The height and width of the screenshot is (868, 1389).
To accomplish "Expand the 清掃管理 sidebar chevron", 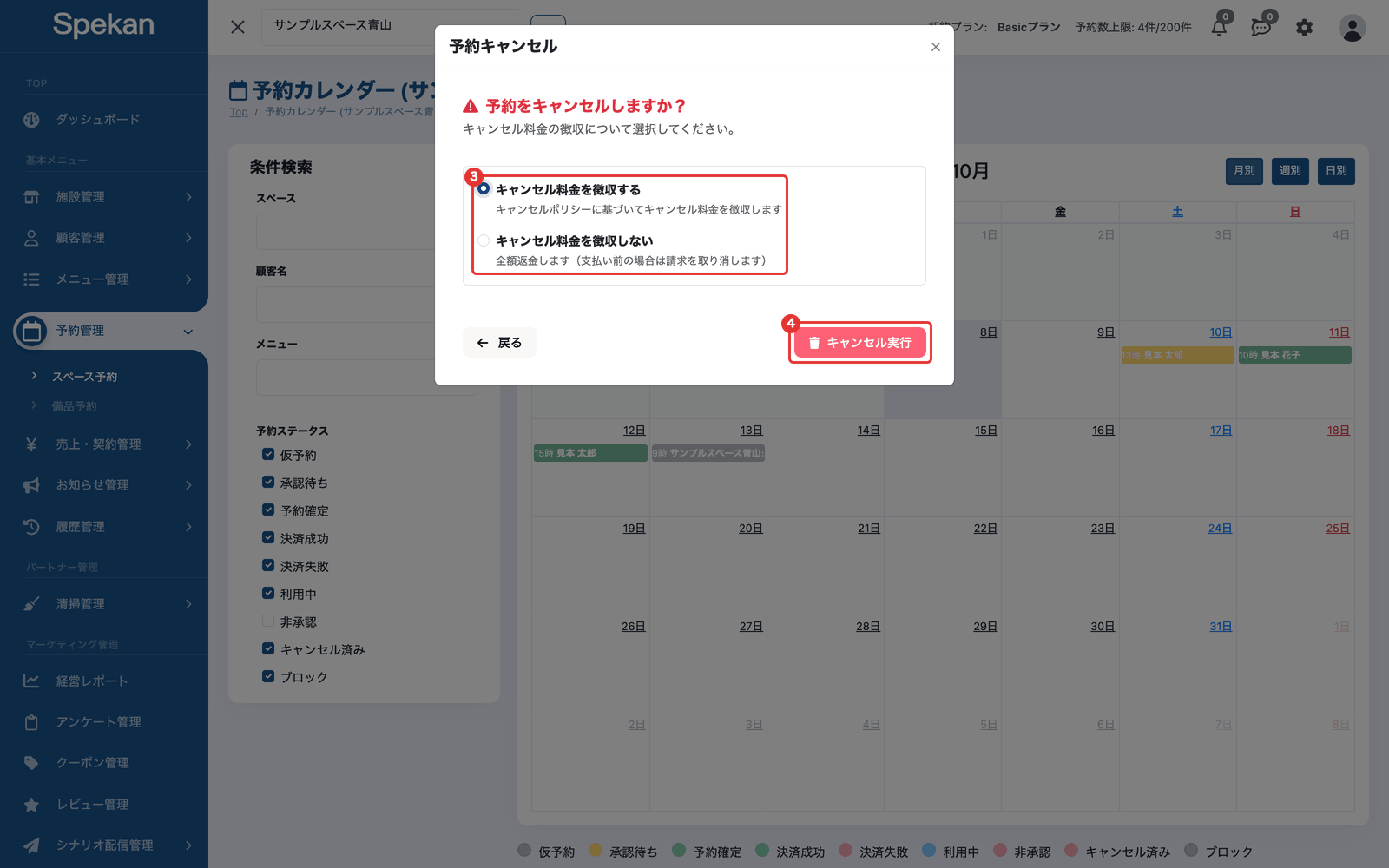I will pyautogui.click(x=188, y=604).
